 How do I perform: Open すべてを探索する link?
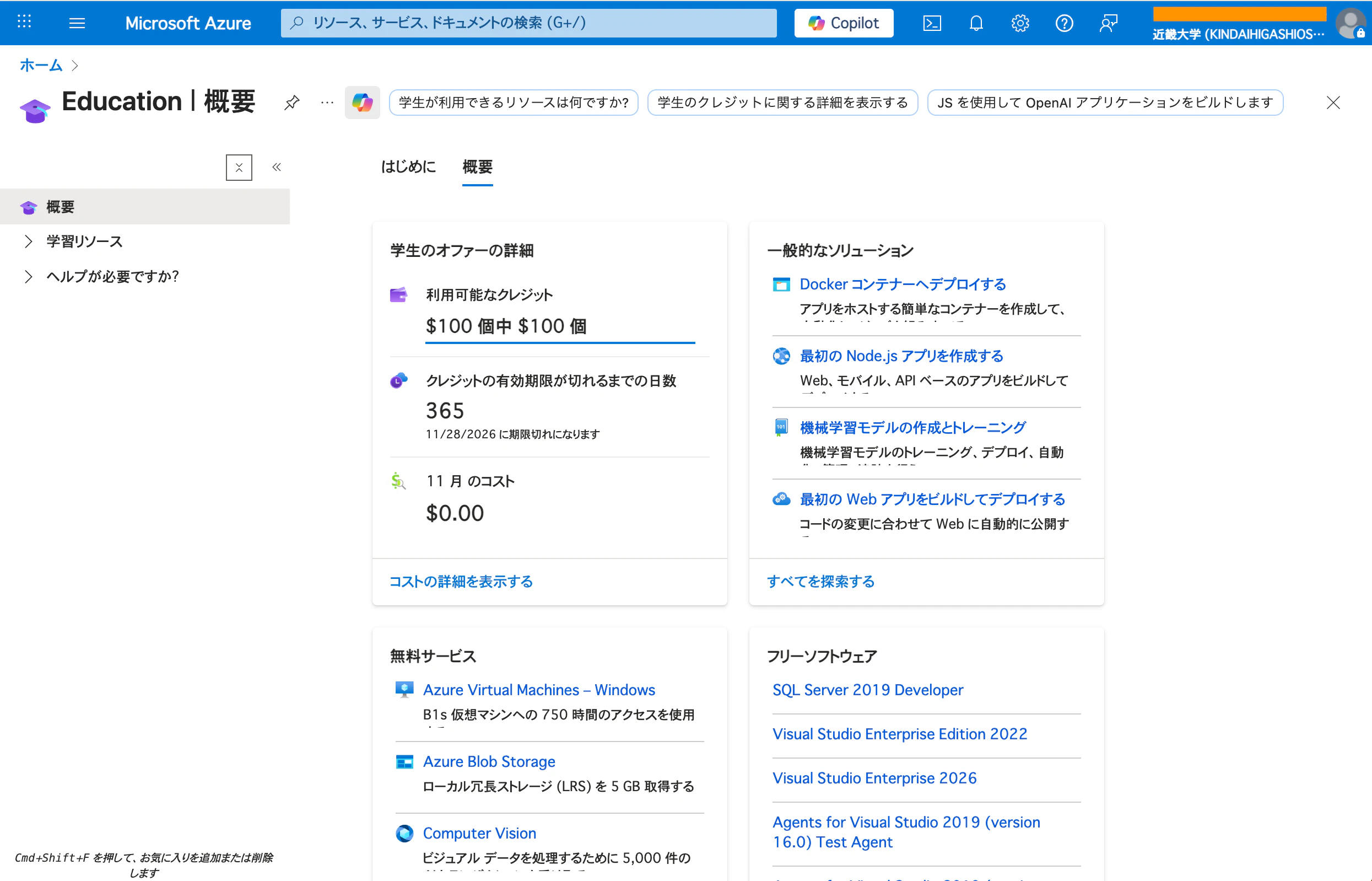coord(820,581)
